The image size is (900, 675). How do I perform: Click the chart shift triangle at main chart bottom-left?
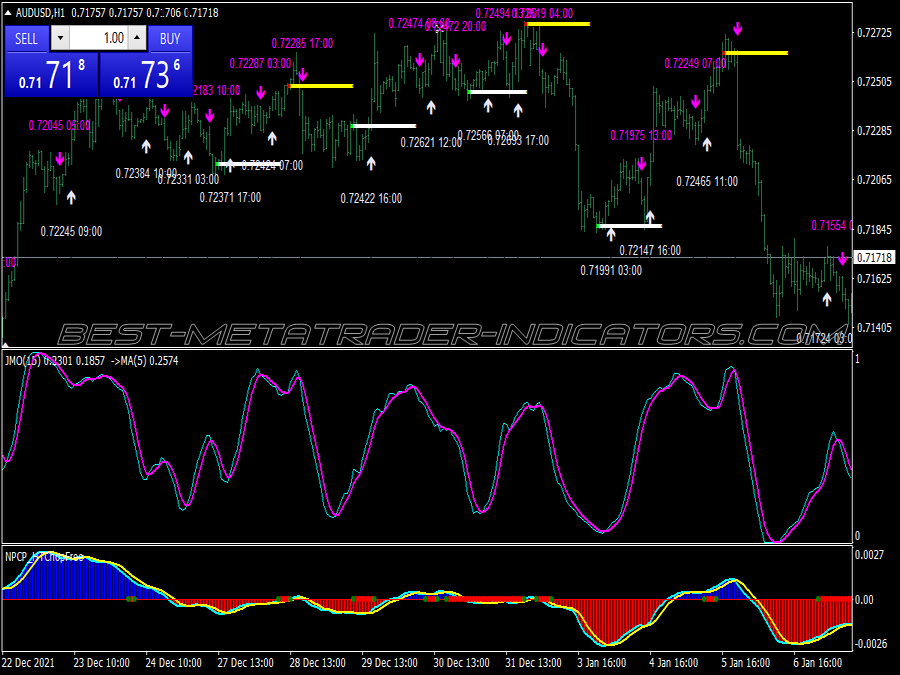click(x=6, y=345)
